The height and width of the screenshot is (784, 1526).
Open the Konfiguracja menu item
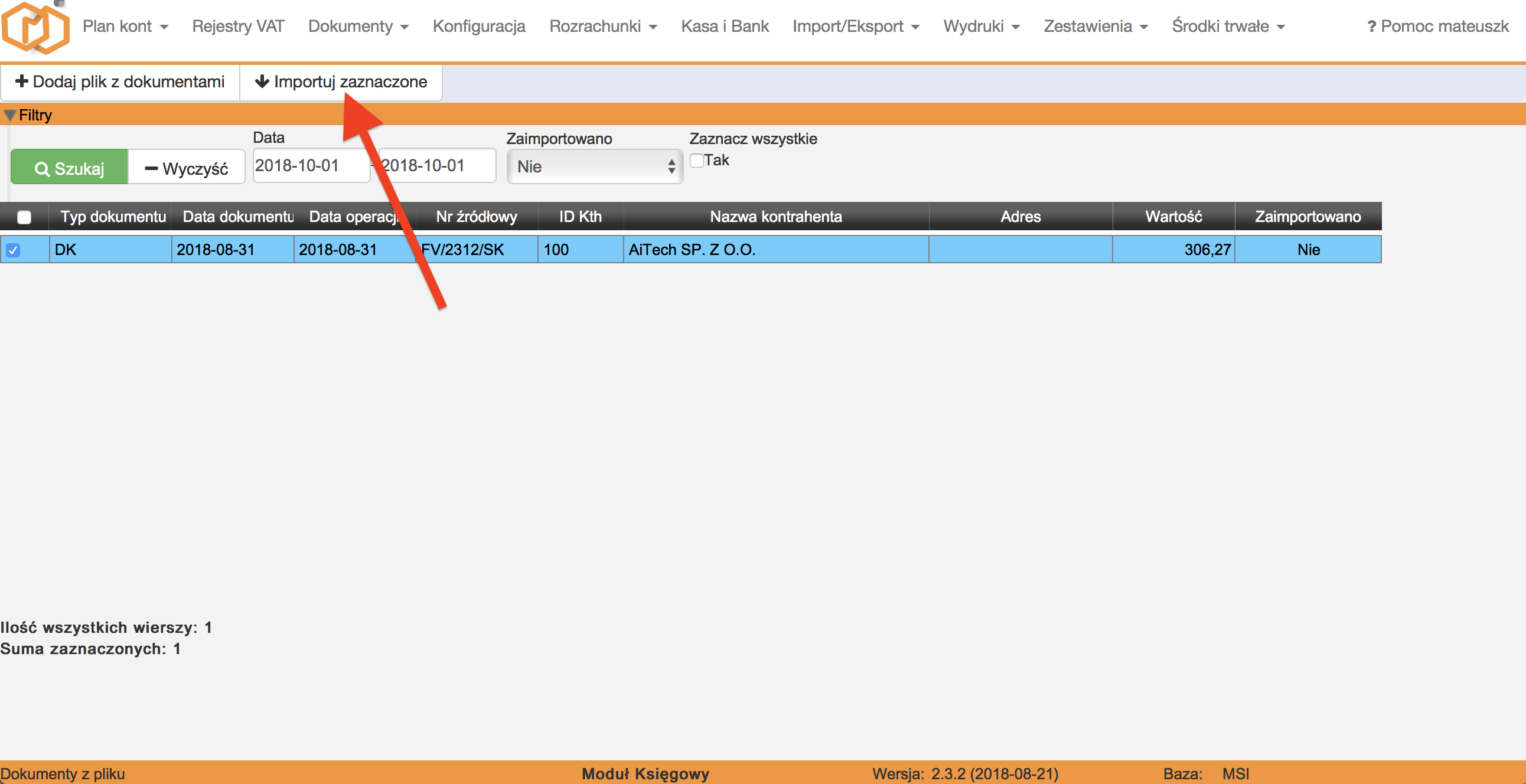pyautogui.click(x=479, y=26)
